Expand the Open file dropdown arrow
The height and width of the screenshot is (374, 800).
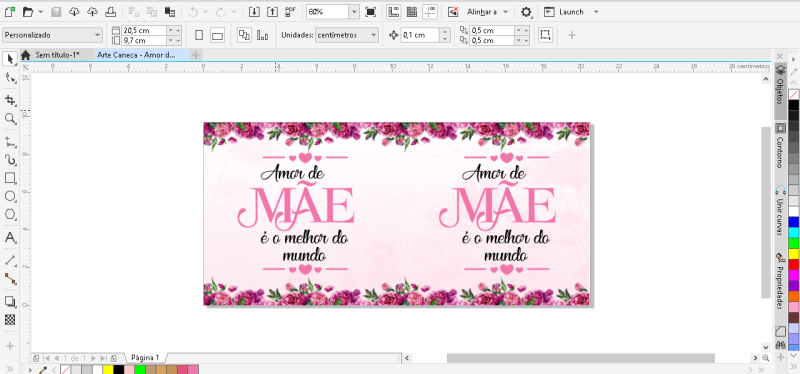tap(40, 12)
